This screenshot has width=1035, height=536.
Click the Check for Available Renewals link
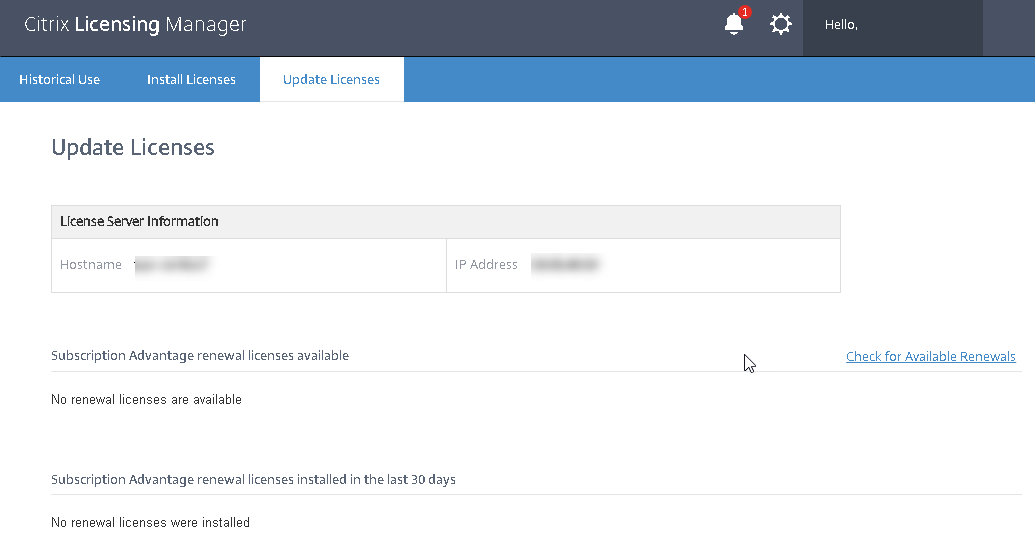[930, 357]
